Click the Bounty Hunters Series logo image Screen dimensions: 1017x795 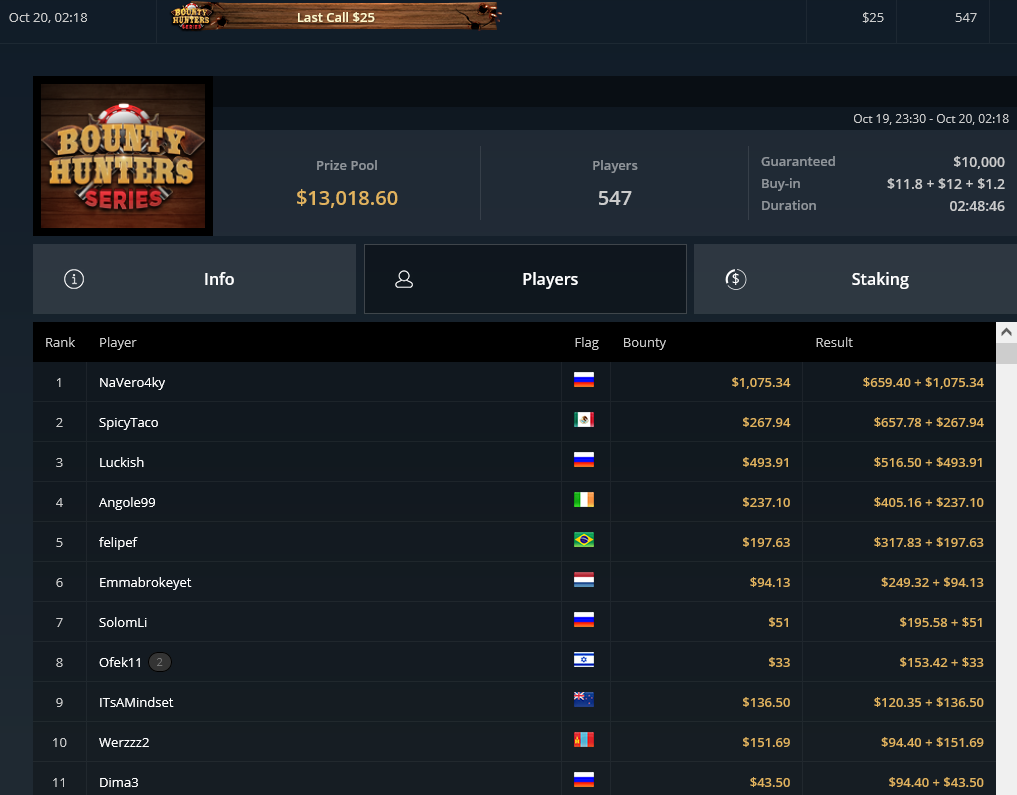click(123, 156)
